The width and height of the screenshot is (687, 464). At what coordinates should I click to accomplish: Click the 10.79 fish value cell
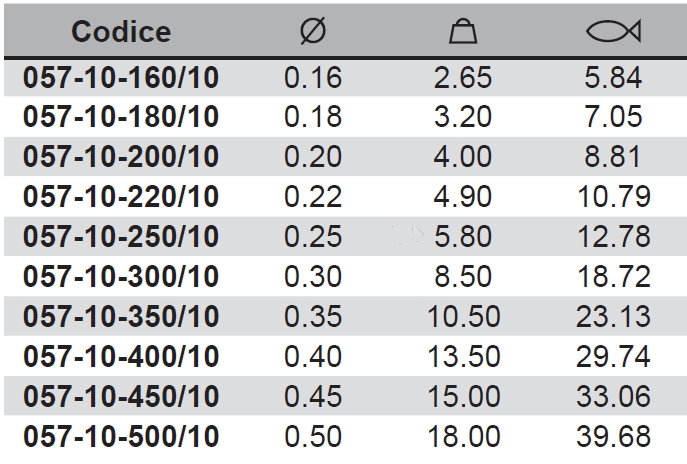[613, 197]
